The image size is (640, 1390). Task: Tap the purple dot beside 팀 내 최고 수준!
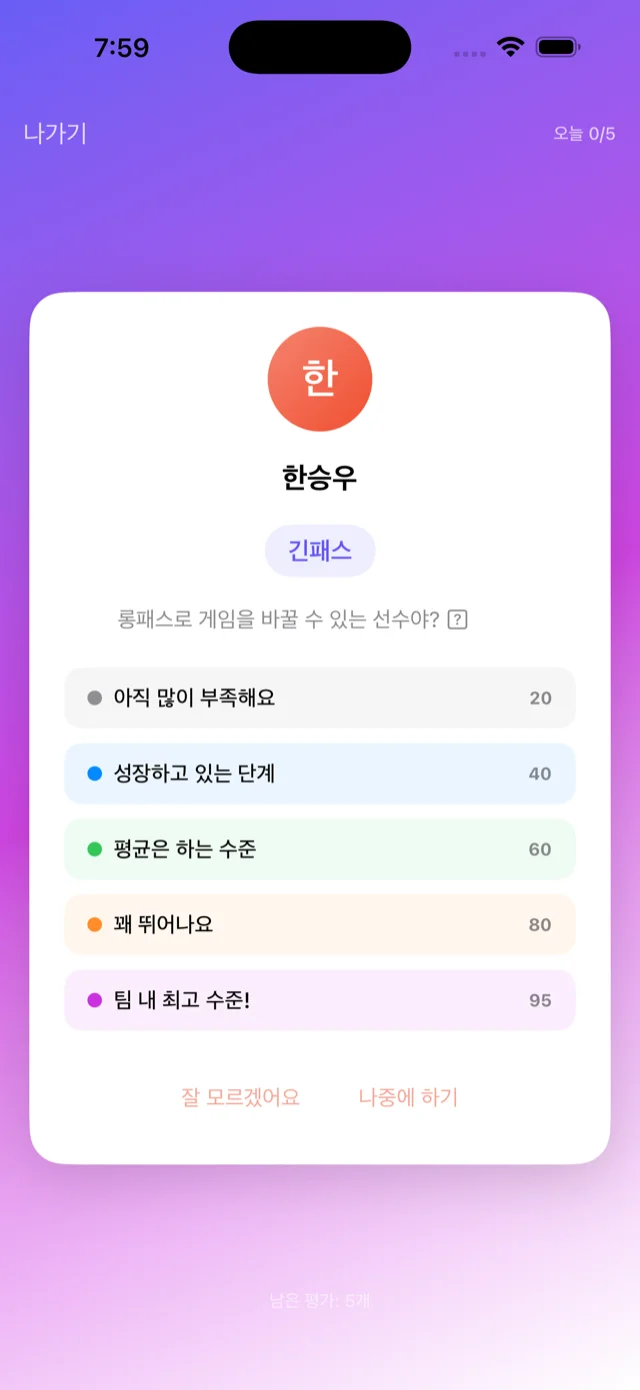tap(95, 1000)
